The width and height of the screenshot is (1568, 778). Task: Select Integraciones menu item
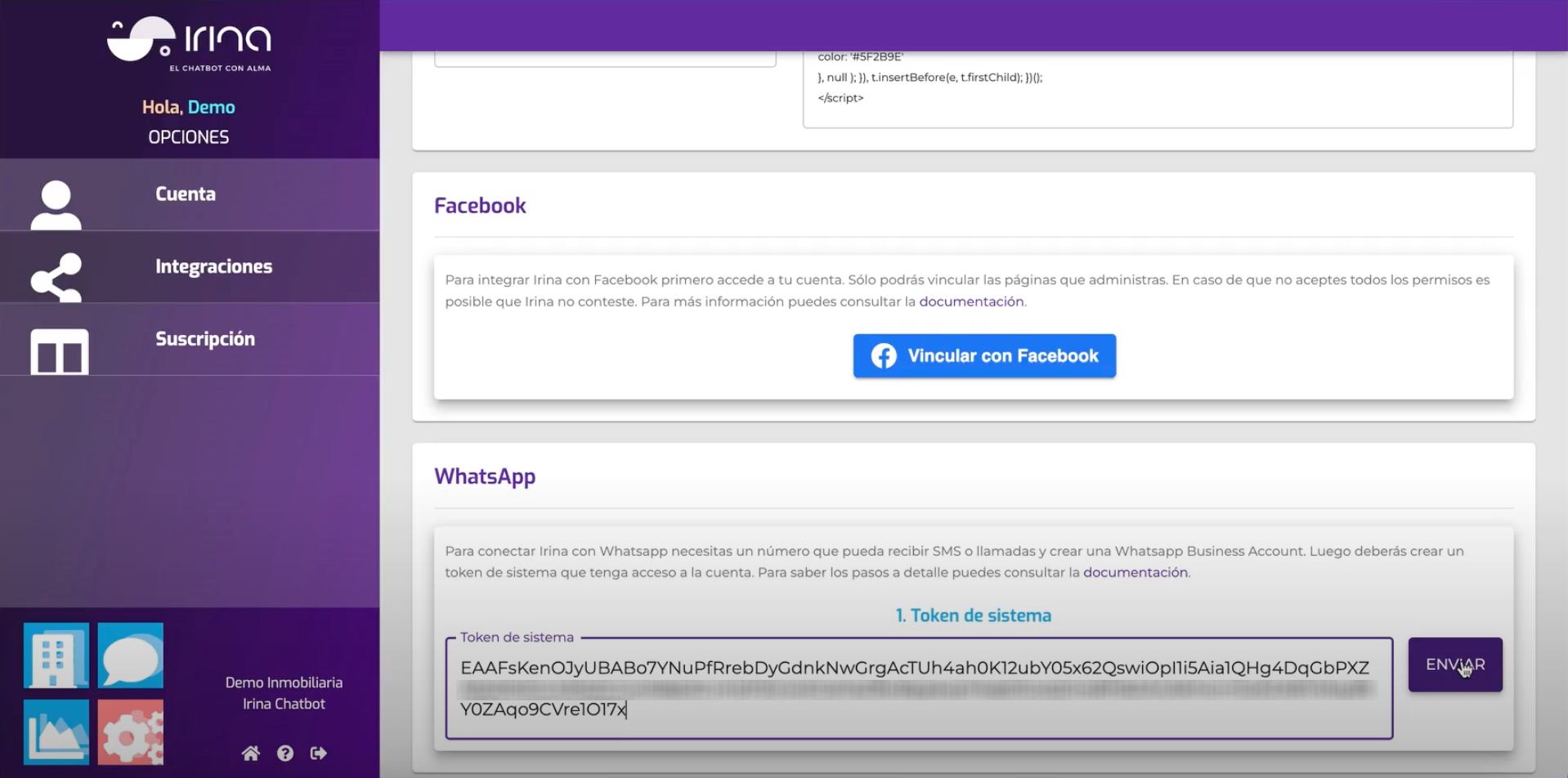(190, 267)
